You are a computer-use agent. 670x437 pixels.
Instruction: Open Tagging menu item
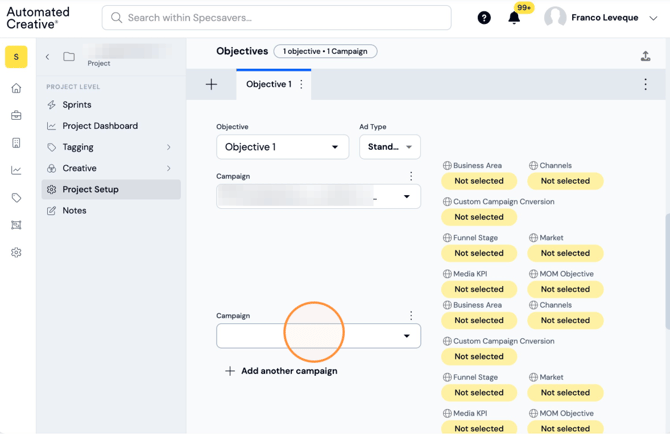click(x=78, y=147)
